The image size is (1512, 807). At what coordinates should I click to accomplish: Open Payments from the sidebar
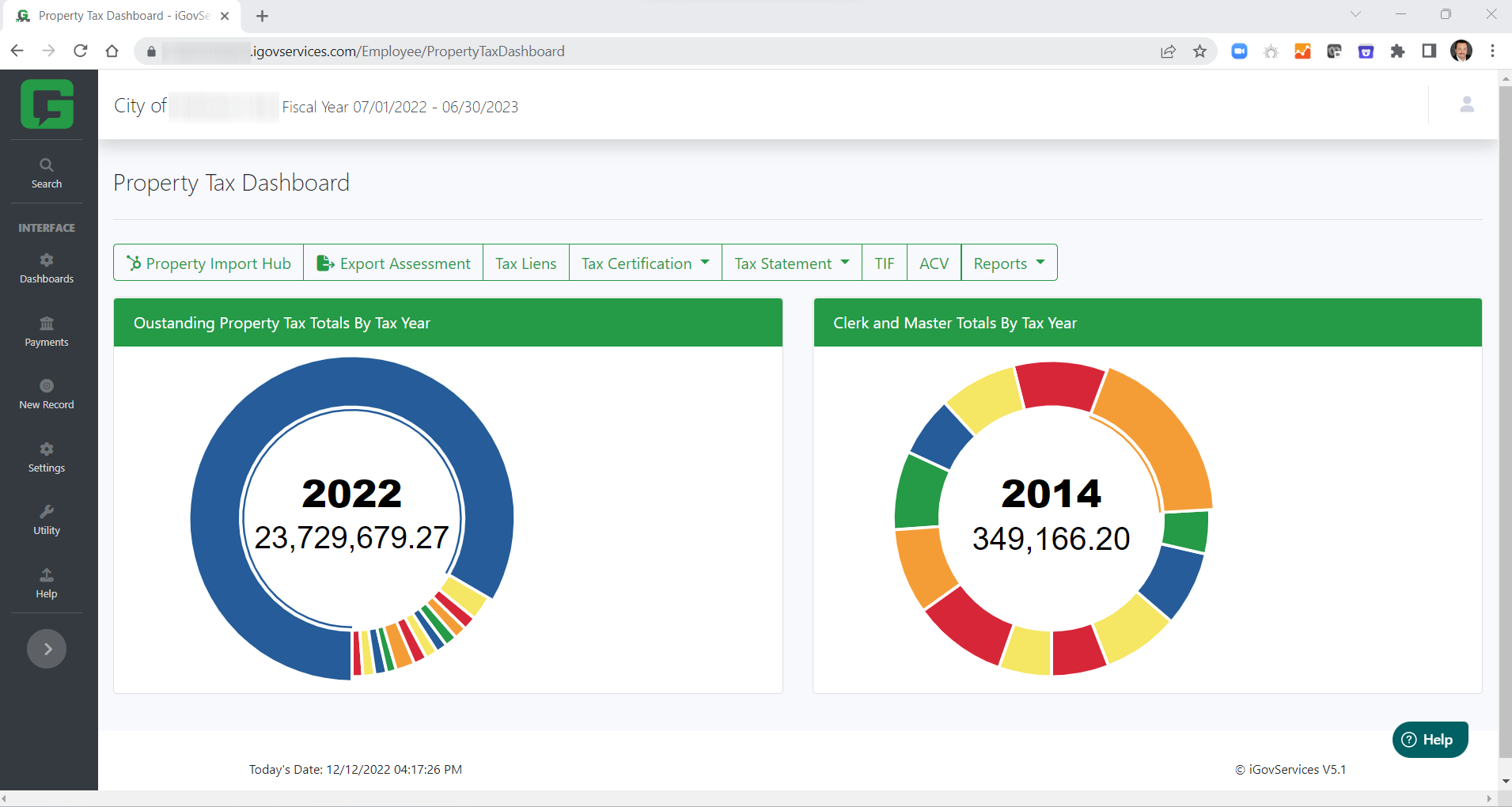pos(46,331)
